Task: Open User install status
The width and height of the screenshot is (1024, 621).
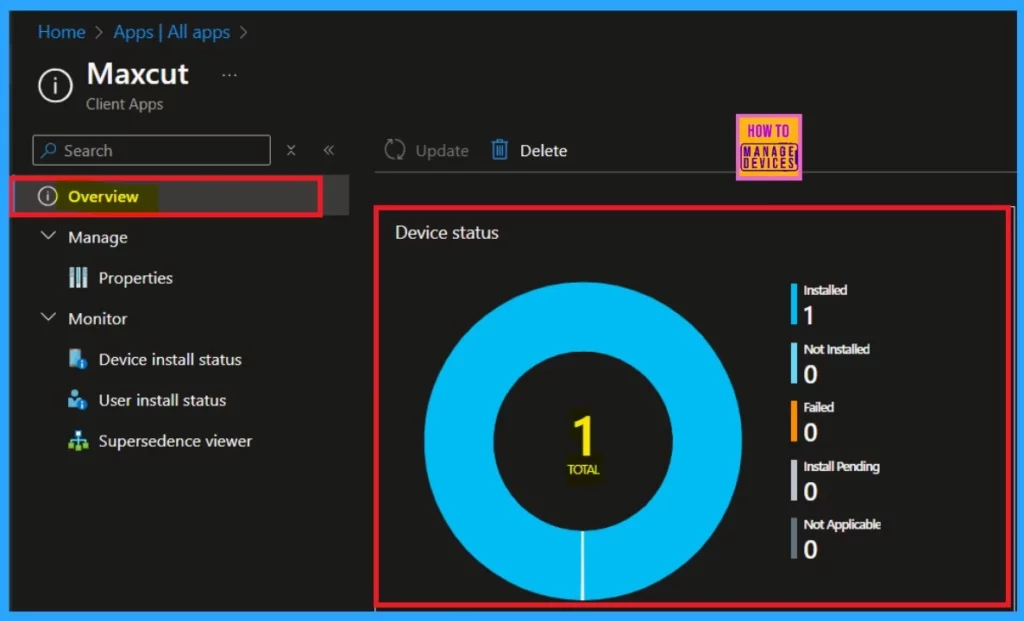Action: 163,400
